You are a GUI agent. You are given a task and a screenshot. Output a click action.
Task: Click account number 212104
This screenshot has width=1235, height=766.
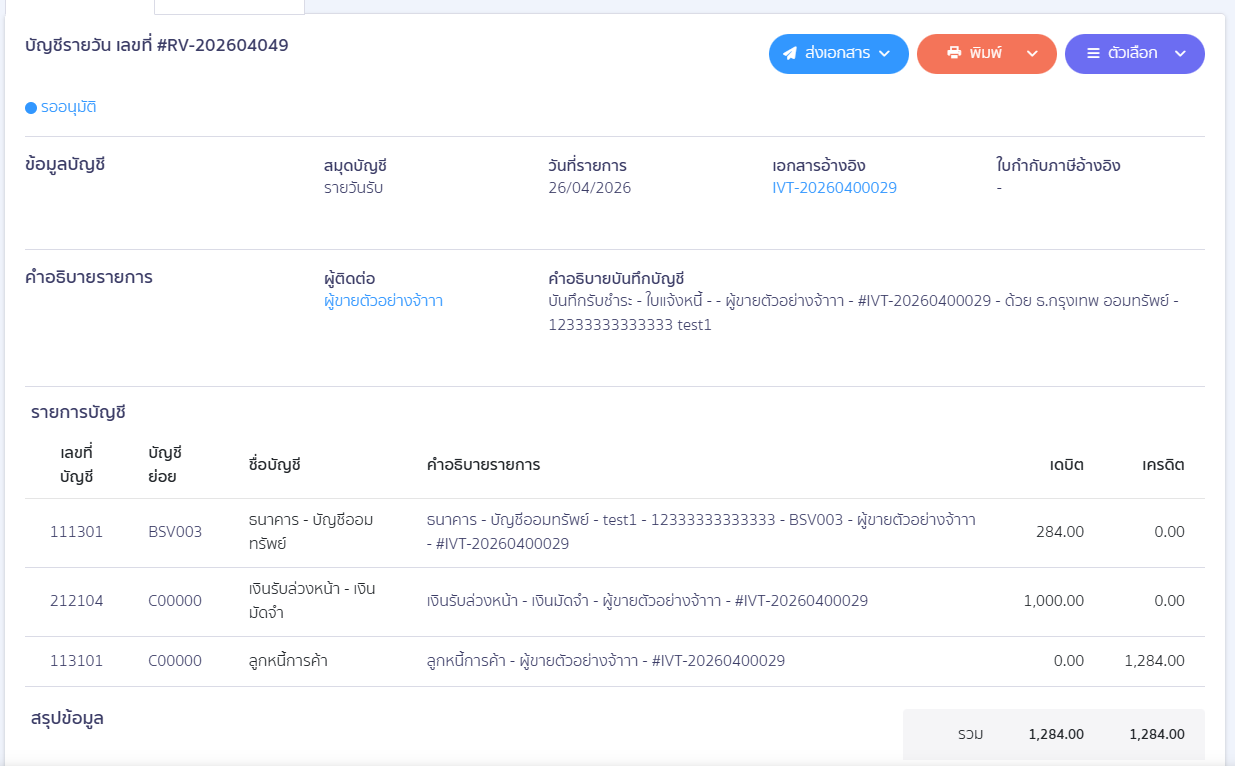coord(76,601)
